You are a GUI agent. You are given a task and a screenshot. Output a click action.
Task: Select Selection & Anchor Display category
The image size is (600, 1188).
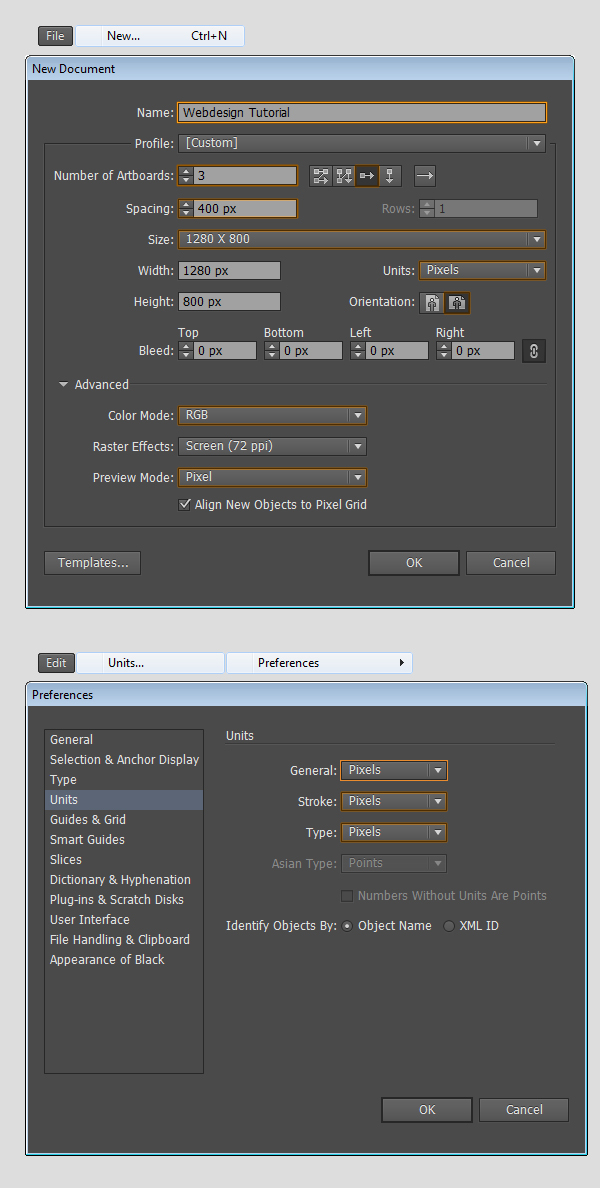[123, 760]
